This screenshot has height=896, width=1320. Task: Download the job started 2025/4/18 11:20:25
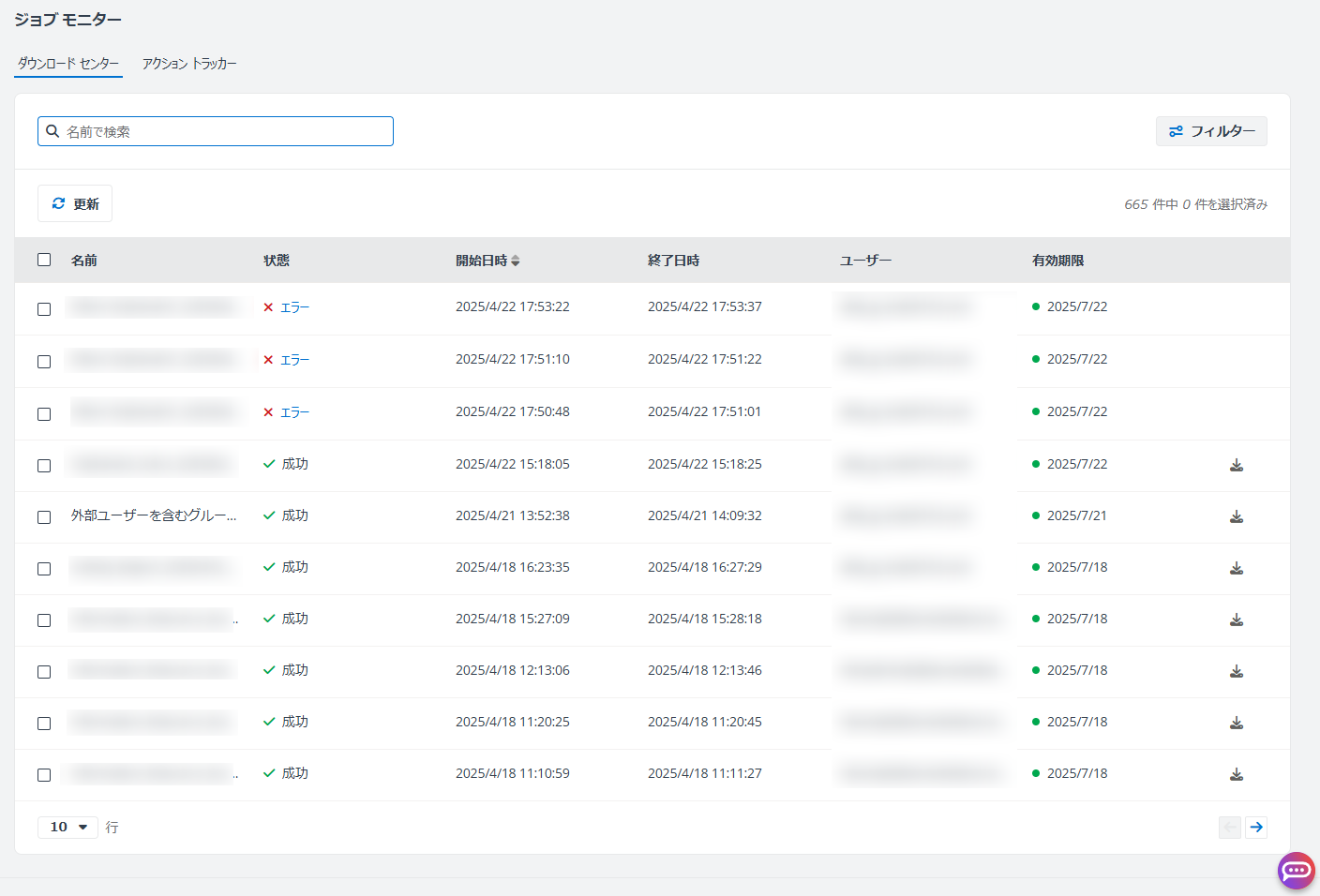point(1237,723)
